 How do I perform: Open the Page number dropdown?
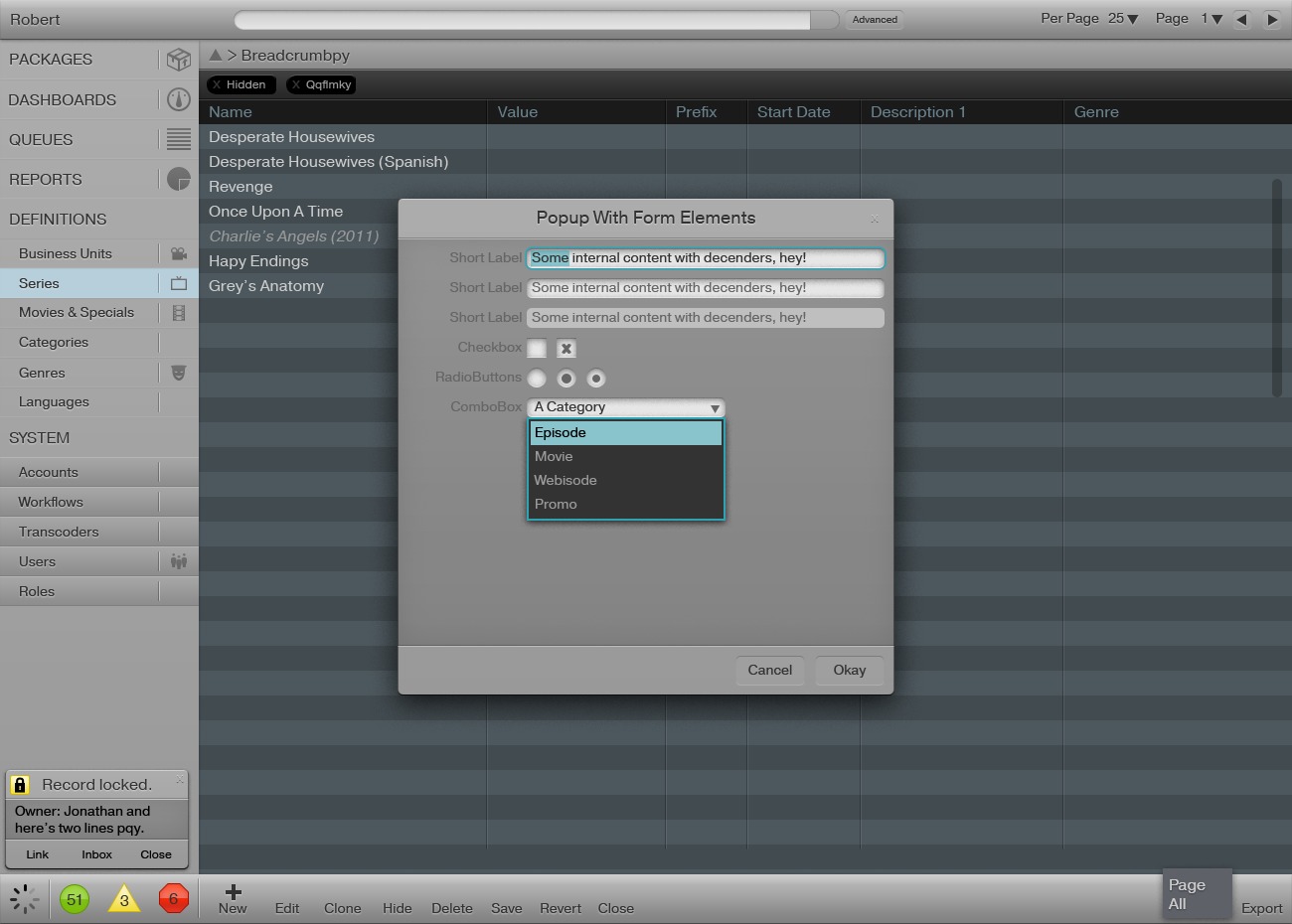[1211, 19]
